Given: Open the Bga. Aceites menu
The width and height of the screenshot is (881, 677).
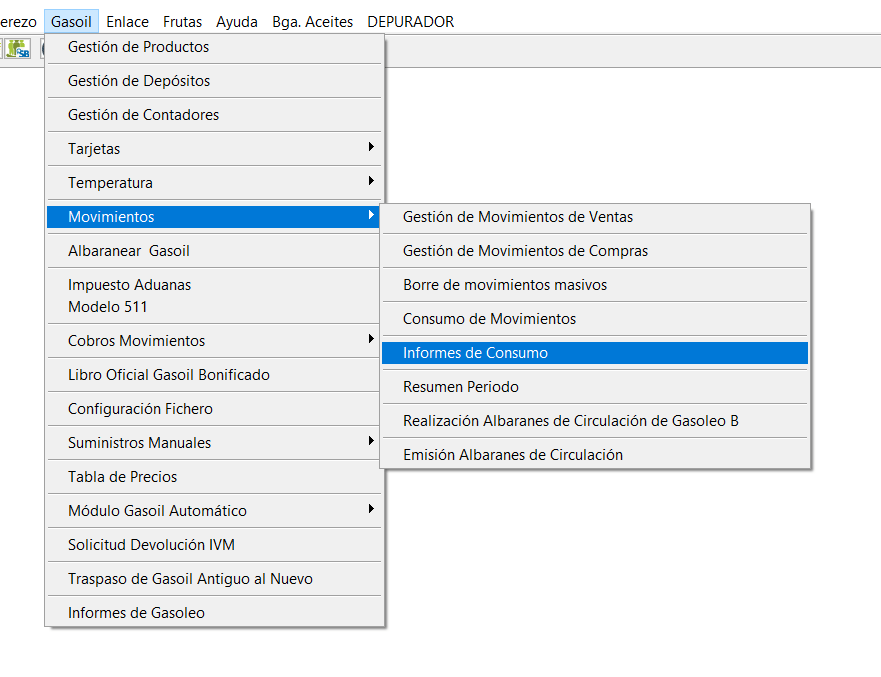Looking at the screenshot, I should [x=313, y=21].
